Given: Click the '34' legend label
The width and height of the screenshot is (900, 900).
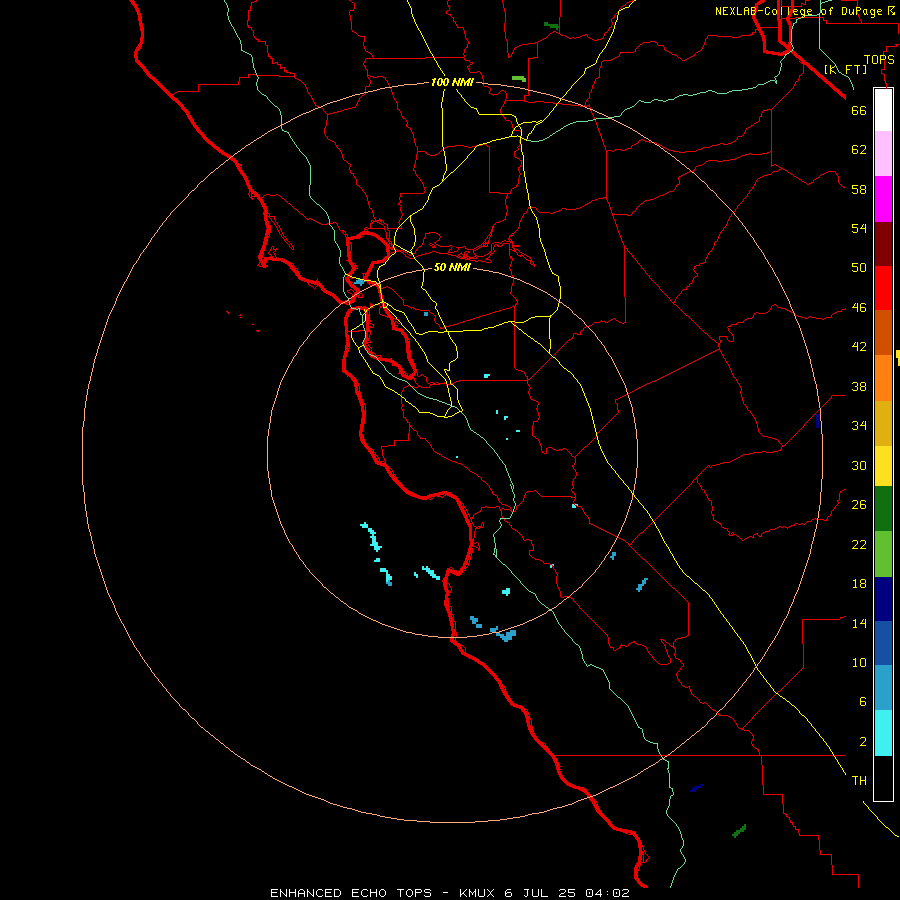Looking at the screenshot, I should coord(859,426).
